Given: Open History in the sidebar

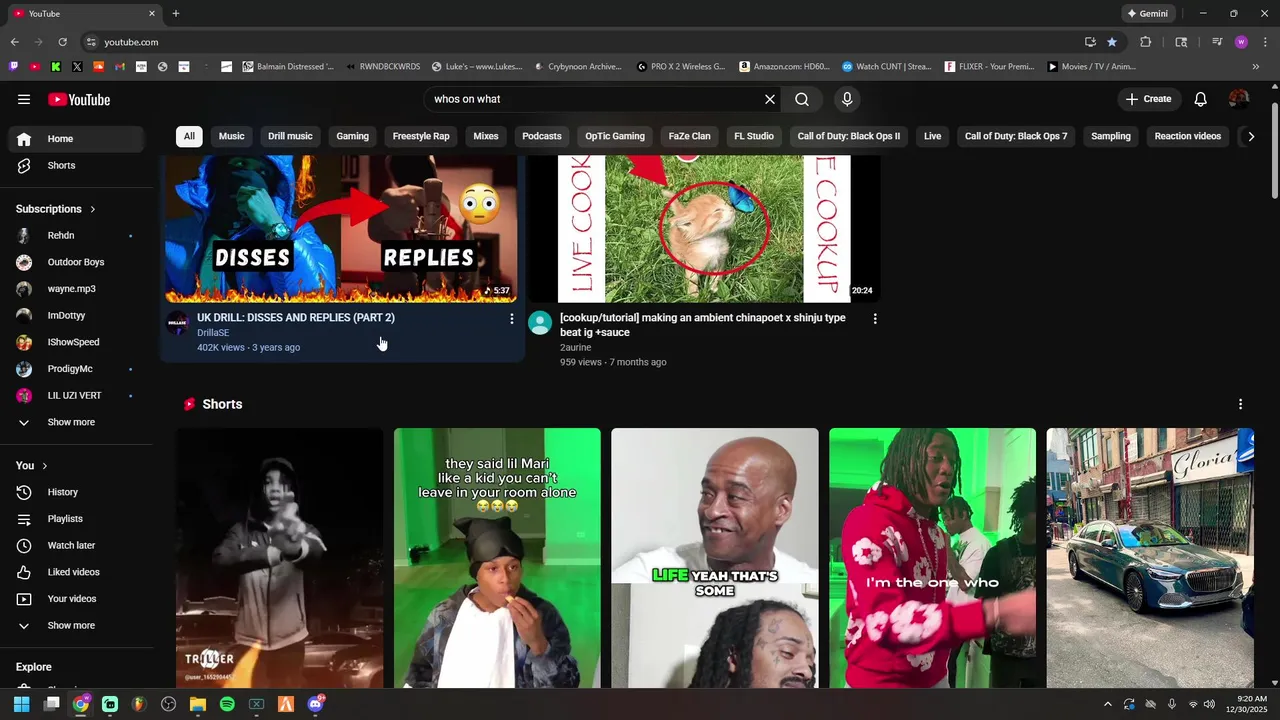Looking at the screenshot, I should pos(76,492).
